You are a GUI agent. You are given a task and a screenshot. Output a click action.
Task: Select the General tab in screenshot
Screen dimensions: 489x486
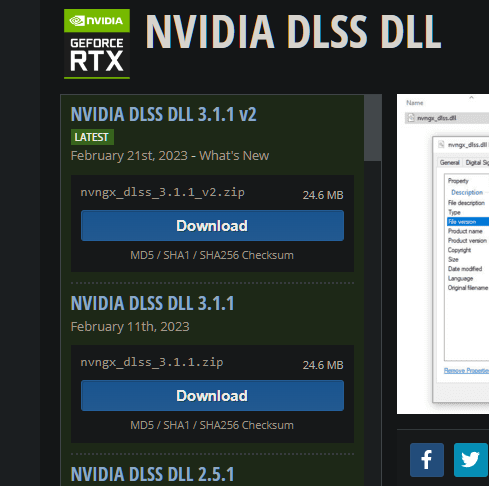tap(449, 163)
